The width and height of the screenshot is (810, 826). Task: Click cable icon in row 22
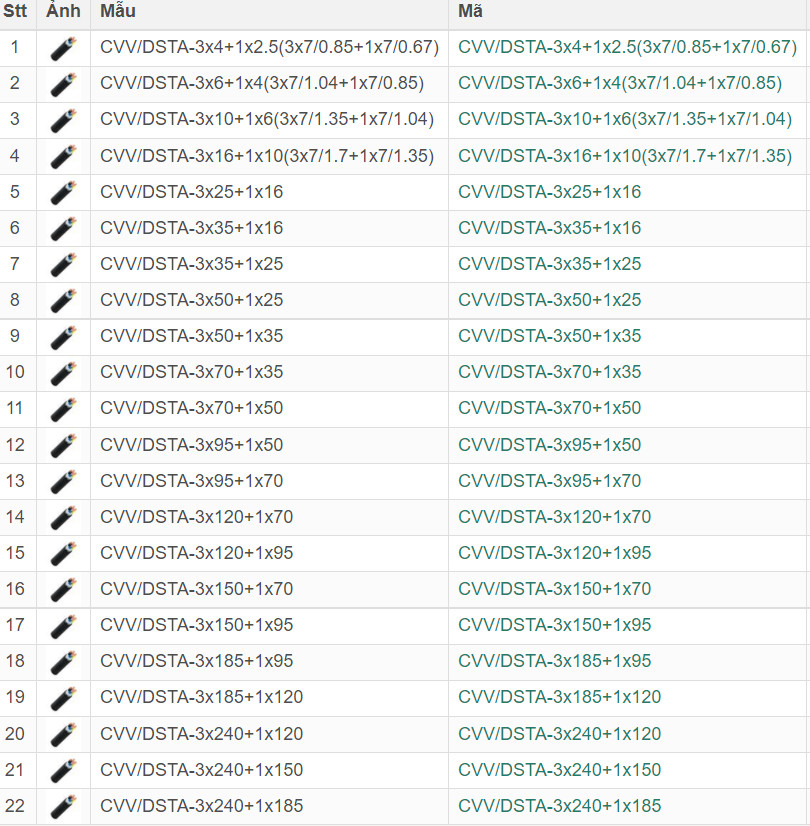click(x=63, y=806)
